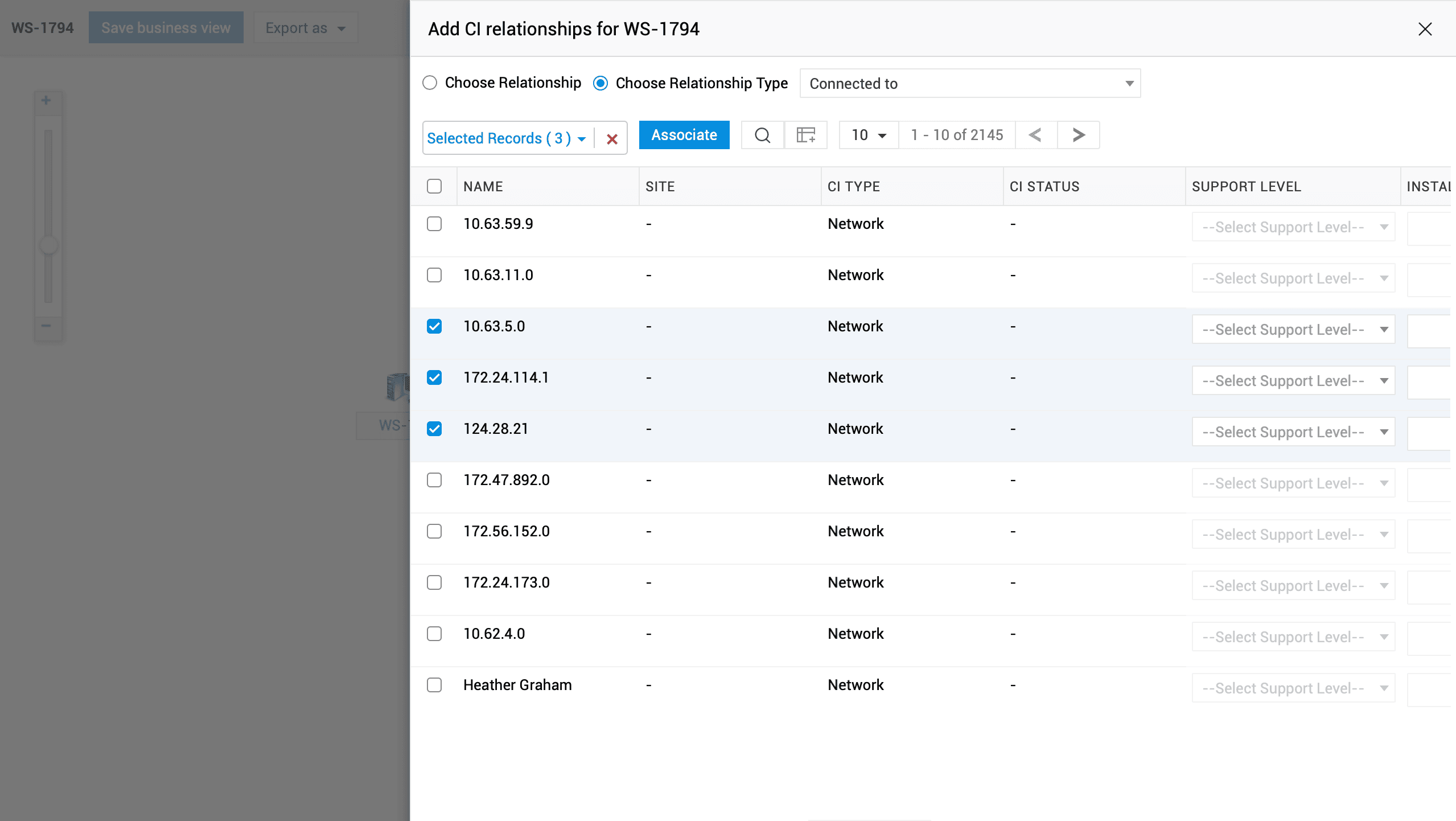Click zoom in plus icon

point(46,101)
